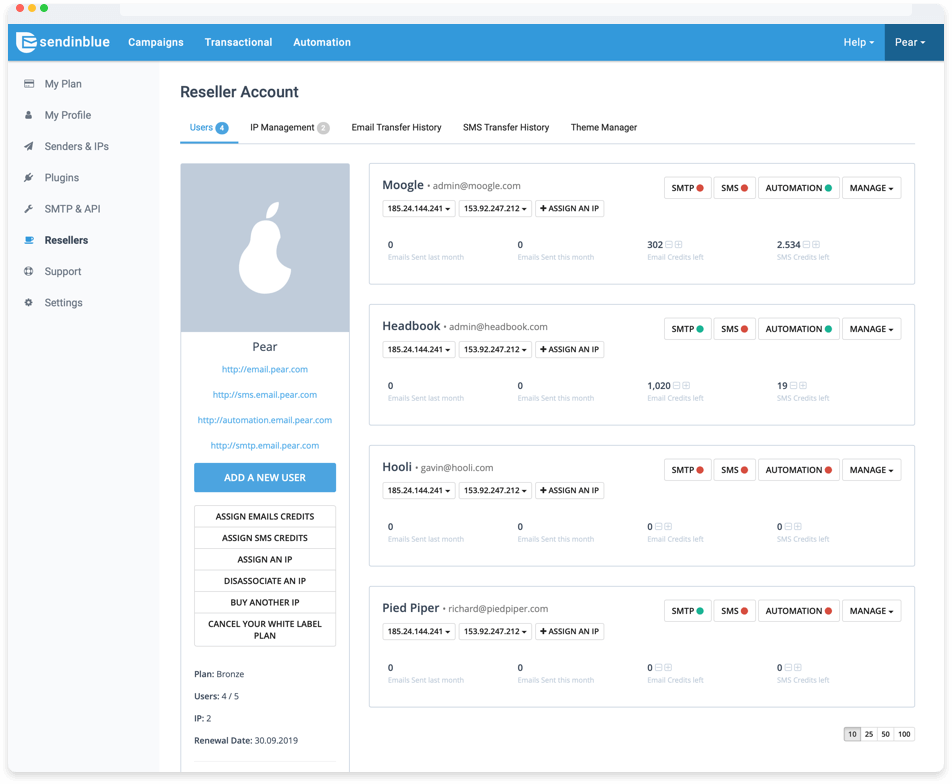Image resolution: width=952 pixels, height=784 pixels.
Task: Click the minus icon for Pied Piper email credits
Action: pyautogui.click(x=659, y=667)
